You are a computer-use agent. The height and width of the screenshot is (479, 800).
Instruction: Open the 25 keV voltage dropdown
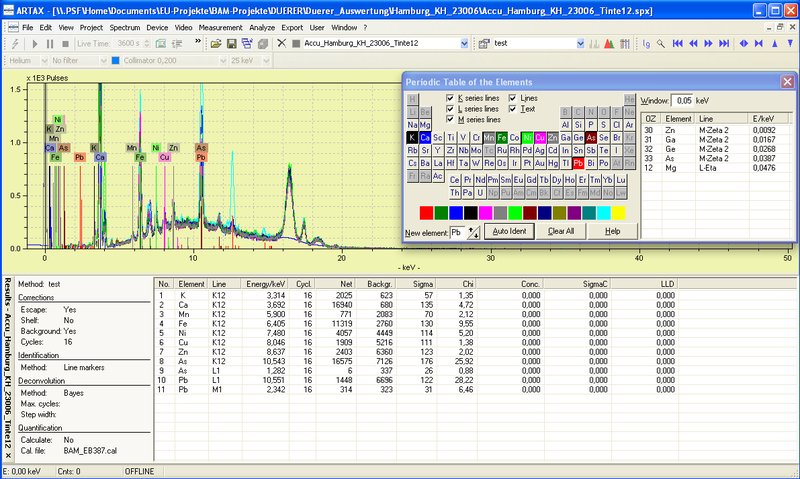point(266,61)
